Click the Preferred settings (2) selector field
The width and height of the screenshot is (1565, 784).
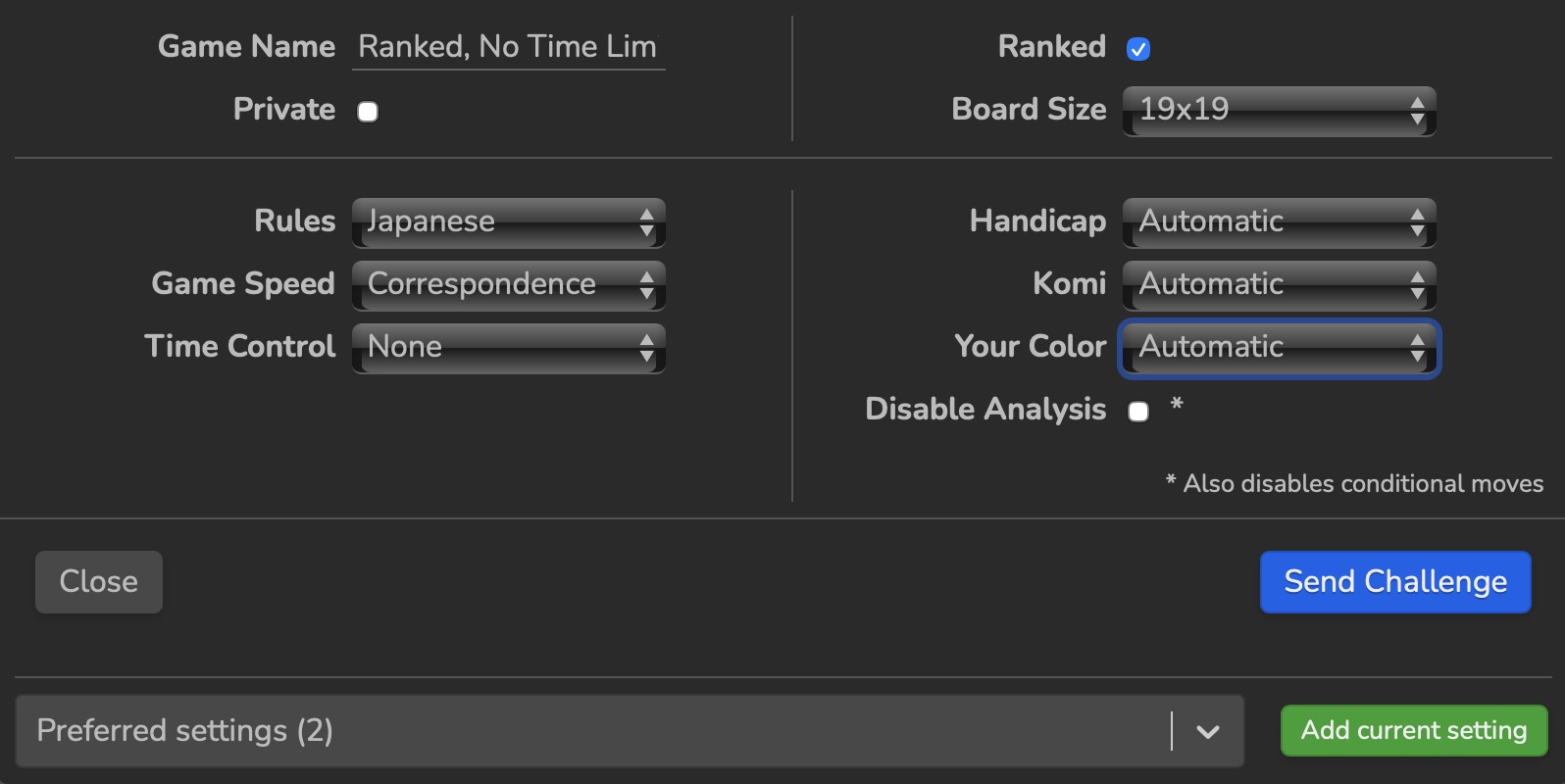(x=588, y=731)
